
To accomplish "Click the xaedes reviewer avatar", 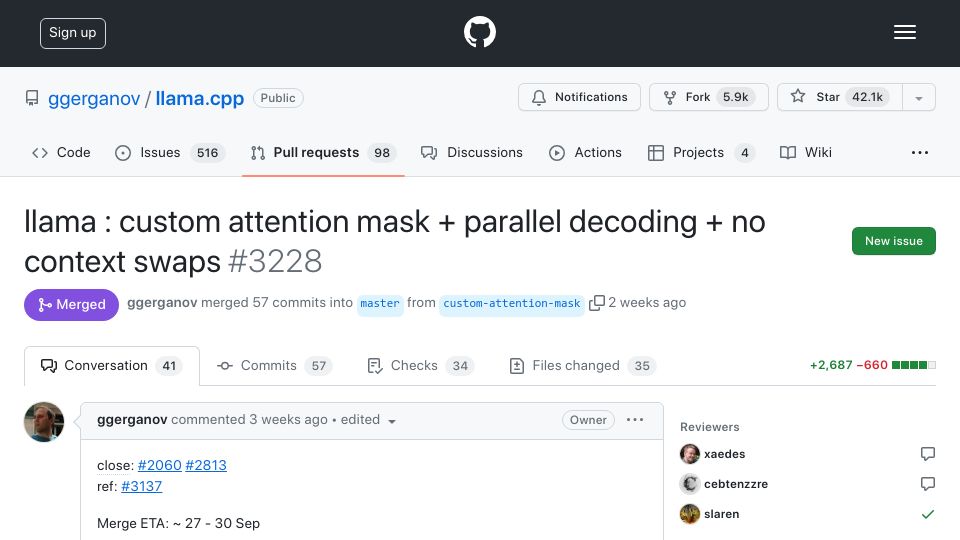I will 689,454.
